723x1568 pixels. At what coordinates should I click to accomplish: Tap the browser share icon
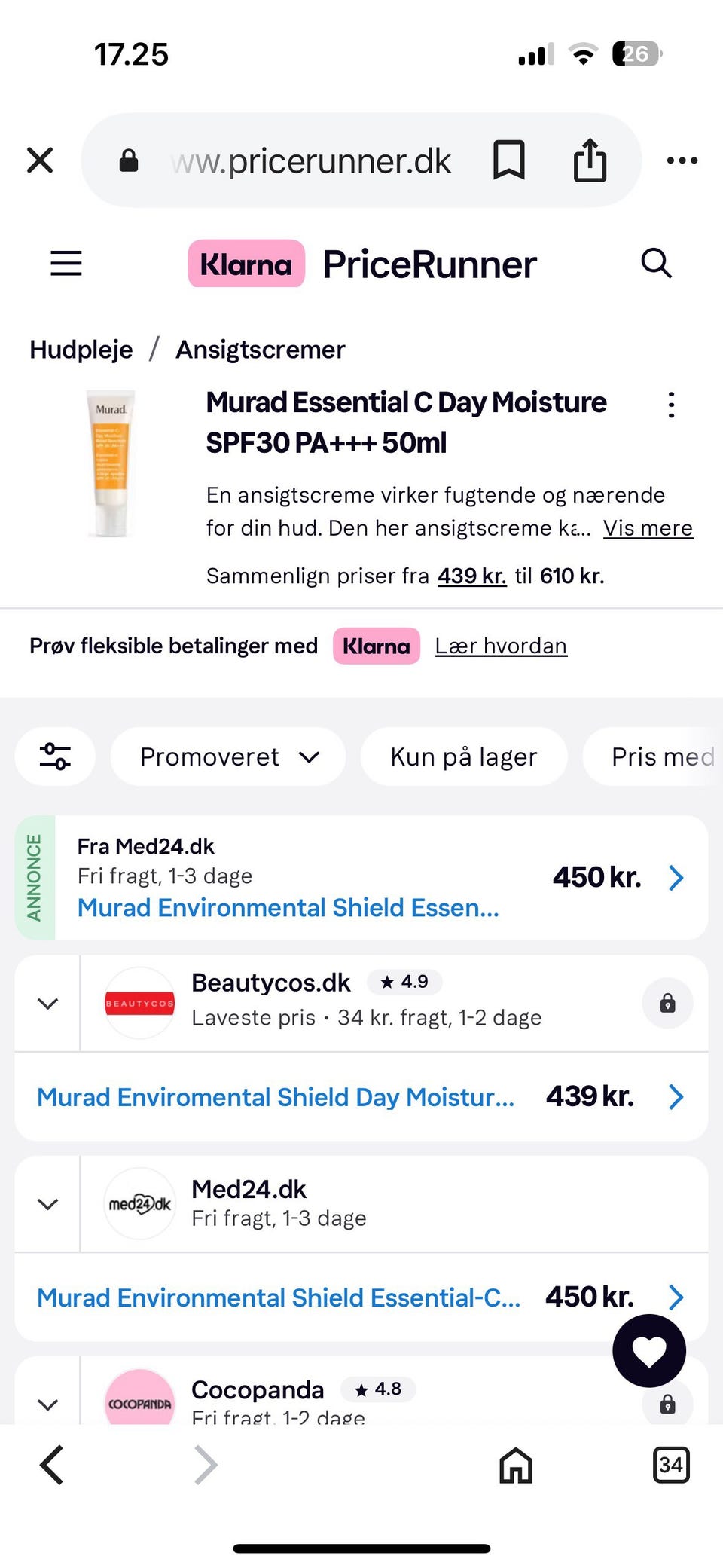point(590,160)
